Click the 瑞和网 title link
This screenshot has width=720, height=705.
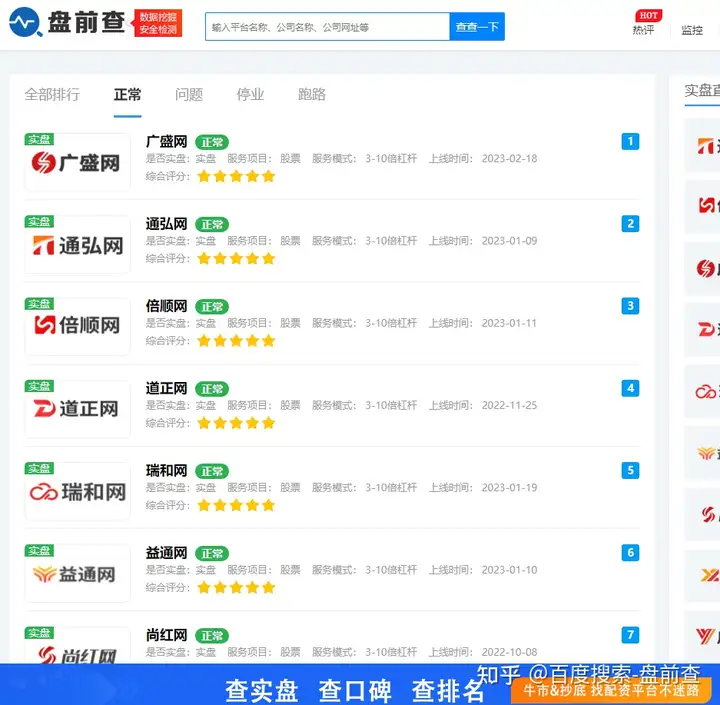point(166,470)
